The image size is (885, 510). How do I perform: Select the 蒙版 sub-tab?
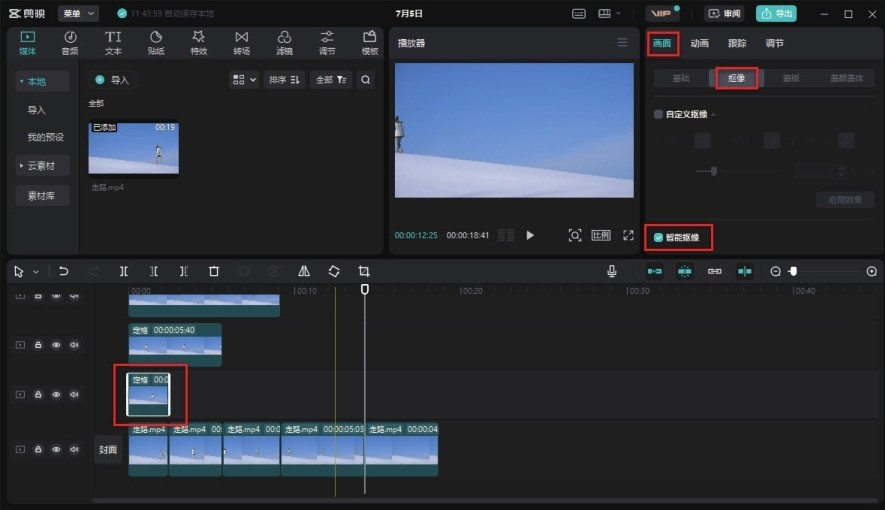791,78
